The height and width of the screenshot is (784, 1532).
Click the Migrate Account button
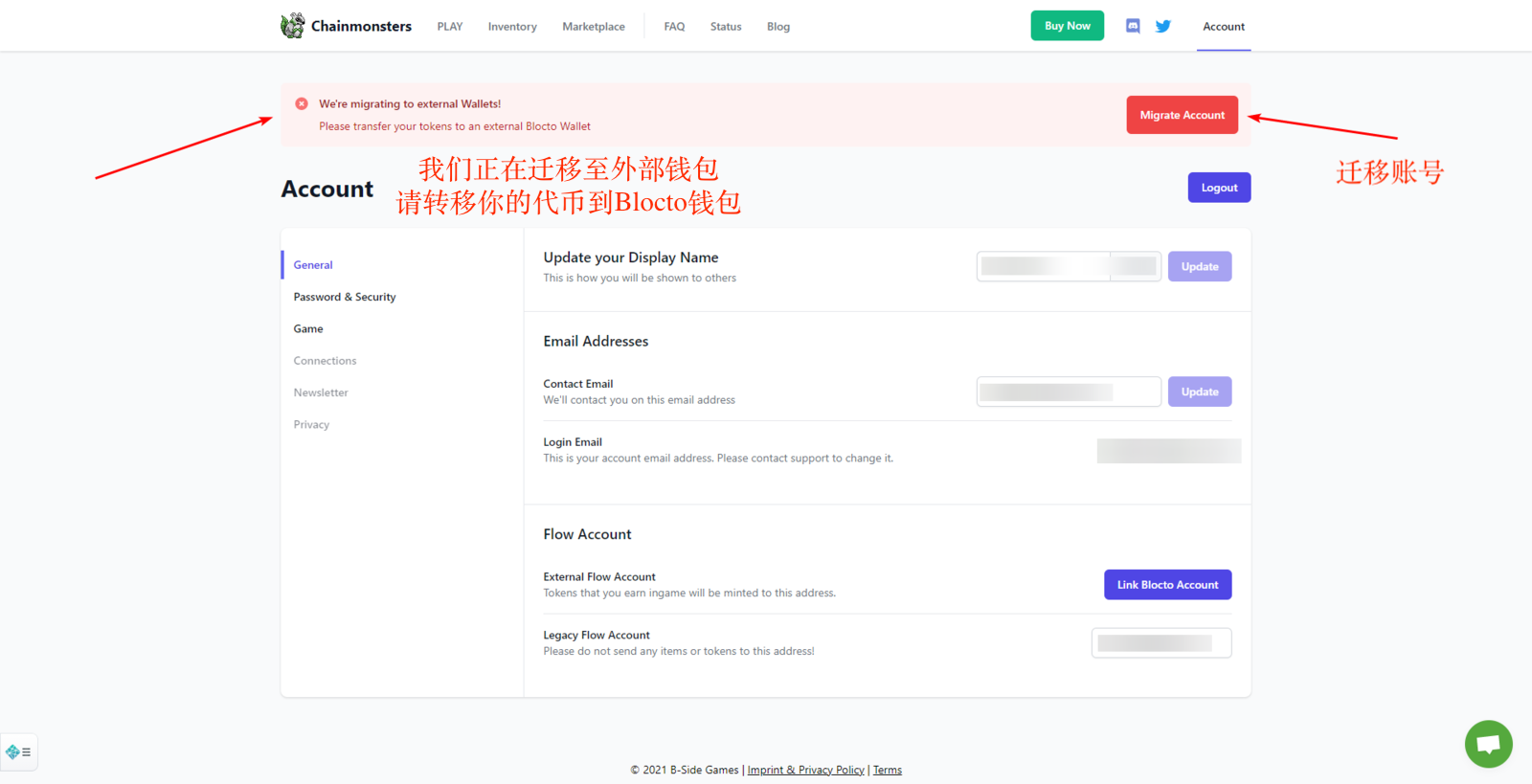pos(1183,115)
